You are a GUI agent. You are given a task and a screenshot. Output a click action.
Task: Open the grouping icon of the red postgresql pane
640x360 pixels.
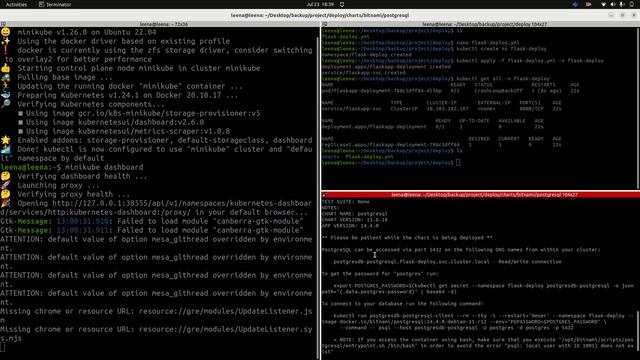(325, 195)
